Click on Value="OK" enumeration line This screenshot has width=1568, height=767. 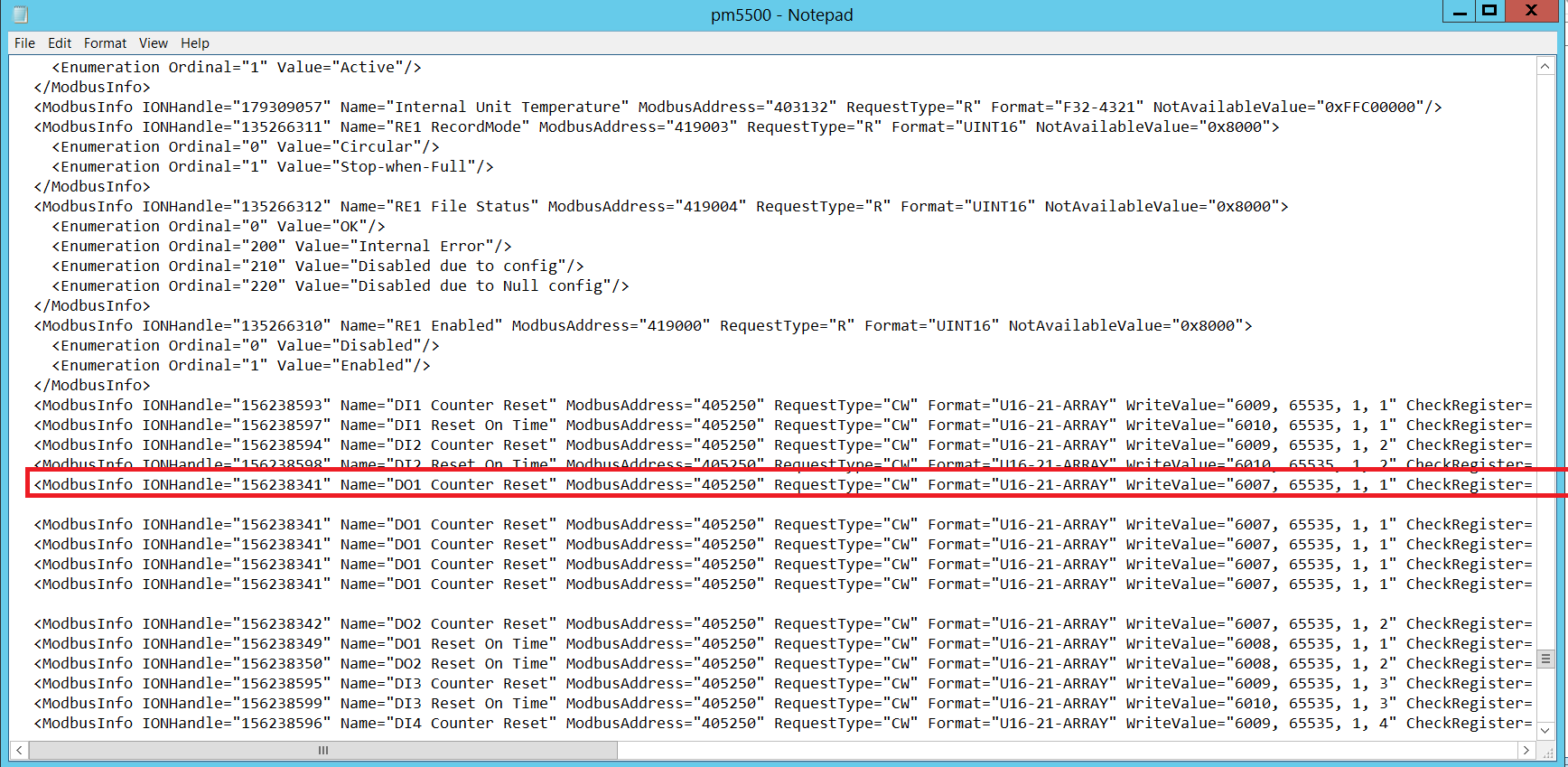pyautogui.click(x=219, y=226)
